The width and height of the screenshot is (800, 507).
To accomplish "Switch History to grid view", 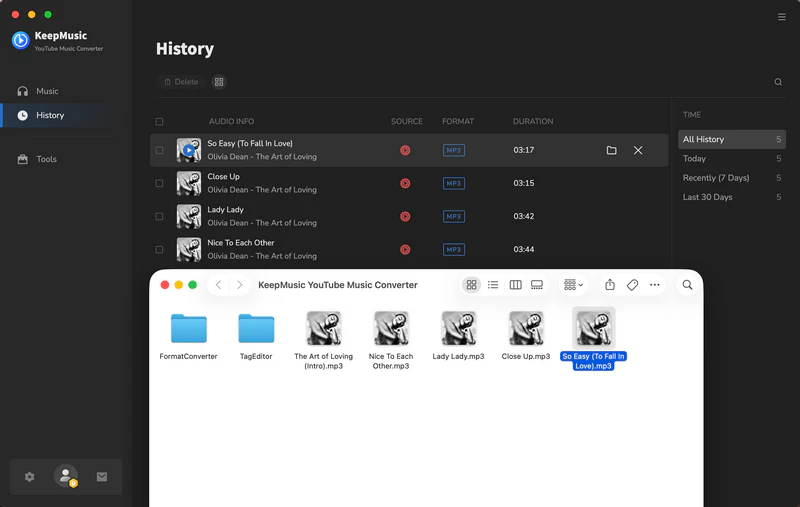I will 219,82.
